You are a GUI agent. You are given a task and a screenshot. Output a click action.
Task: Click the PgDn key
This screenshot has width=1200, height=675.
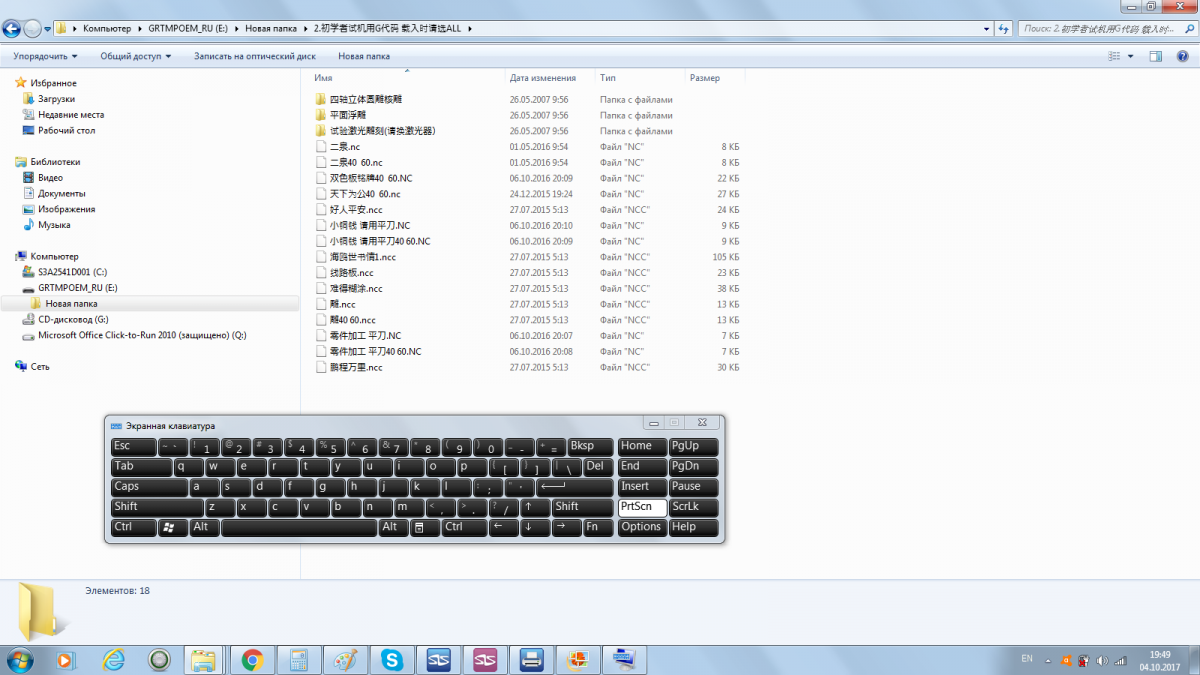(694, 467)
